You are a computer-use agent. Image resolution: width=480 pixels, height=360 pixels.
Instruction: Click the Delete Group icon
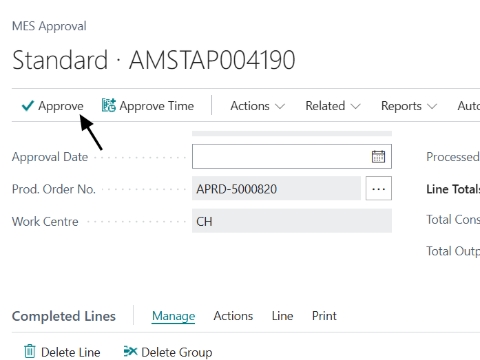[130, 351]
